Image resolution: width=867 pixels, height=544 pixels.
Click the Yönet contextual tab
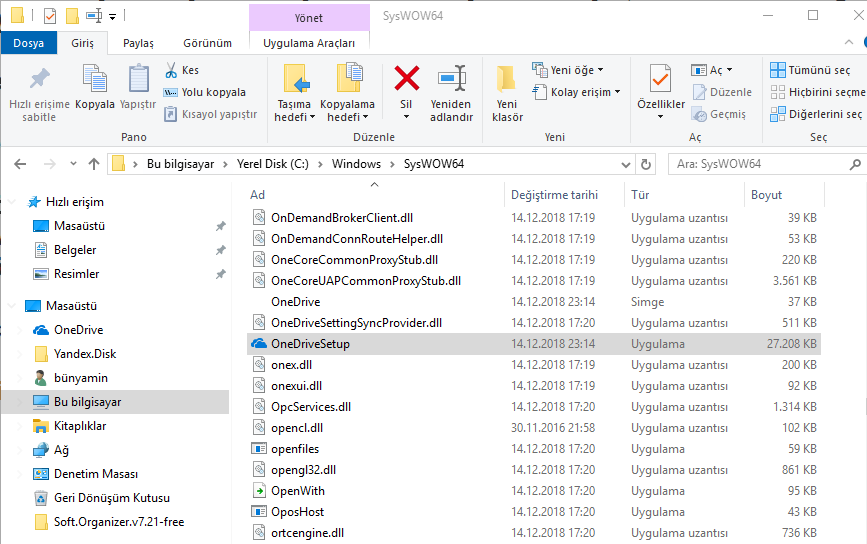tap(309, 18)
